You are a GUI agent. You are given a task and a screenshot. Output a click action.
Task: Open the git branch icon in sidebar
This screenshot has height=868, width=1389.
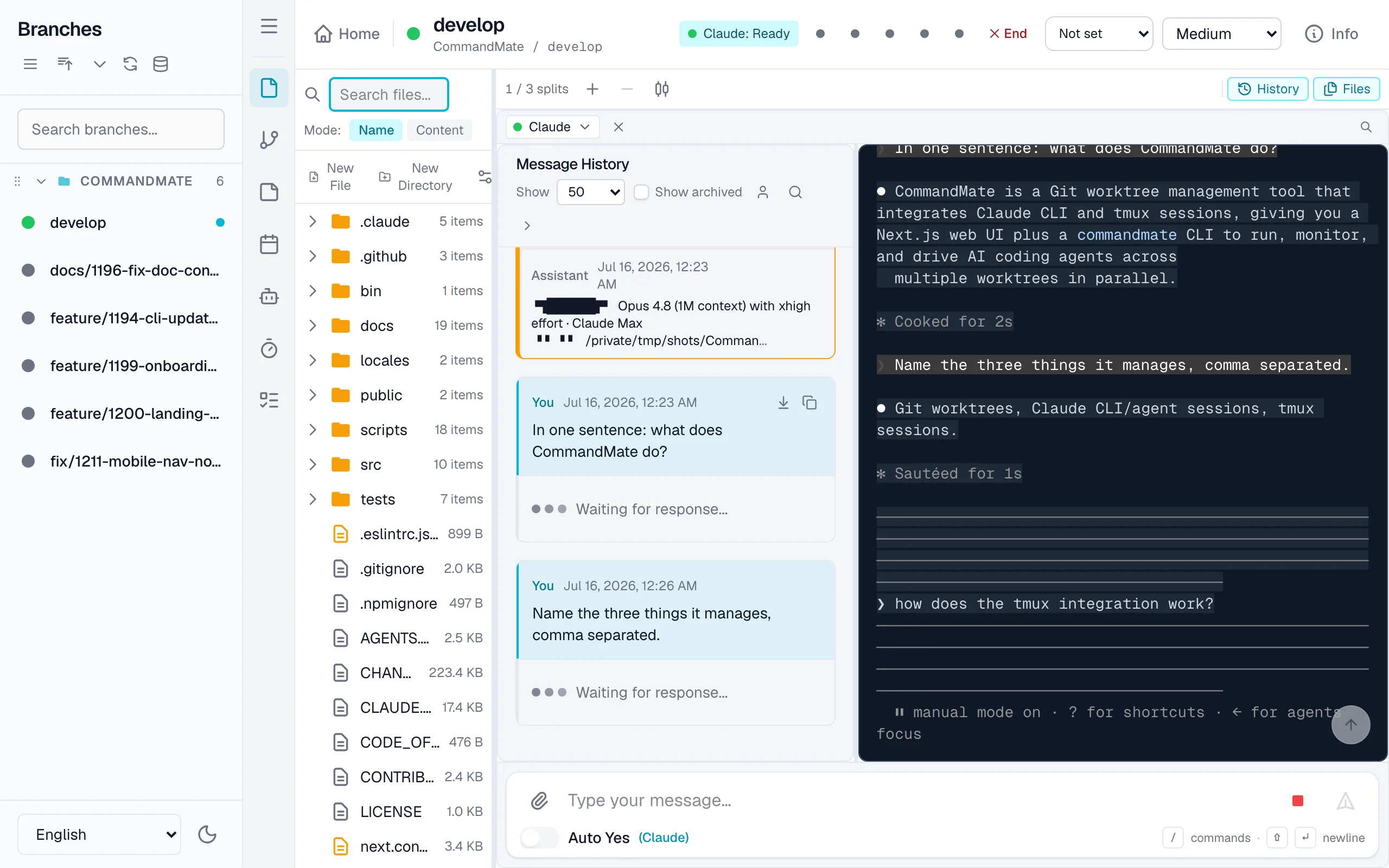tap(269, 139)
